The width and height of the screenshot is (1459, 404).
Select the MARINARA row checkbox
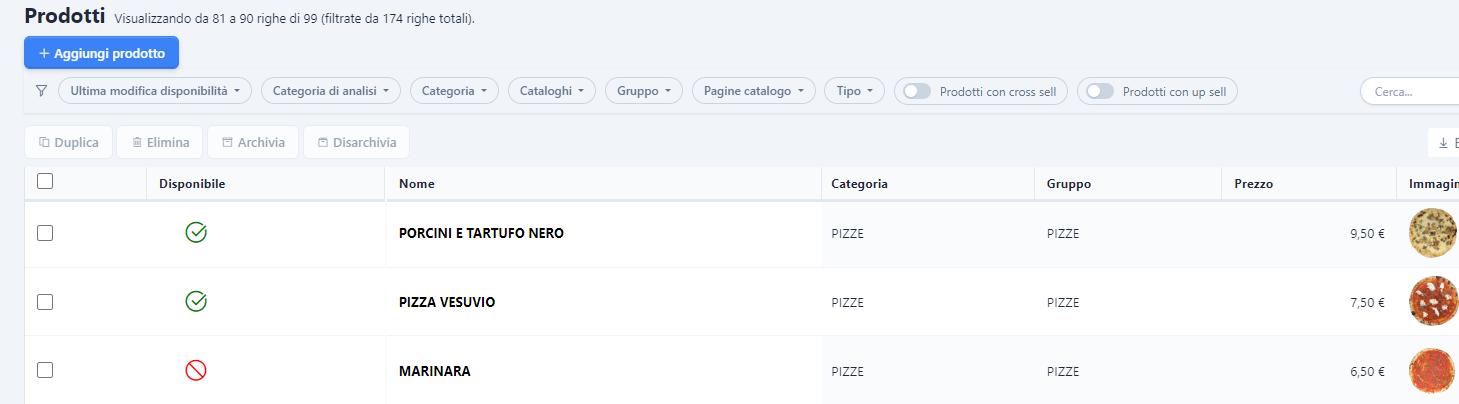(x=44, y=370)
